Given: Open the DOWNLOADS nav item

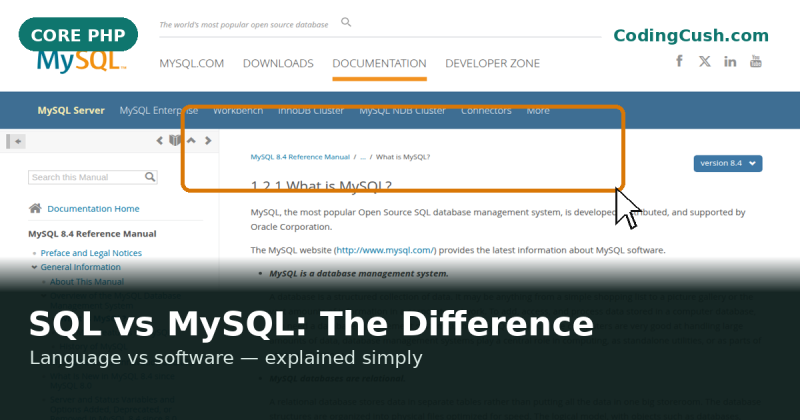Looking at the screenshot, I should [278, 63].
